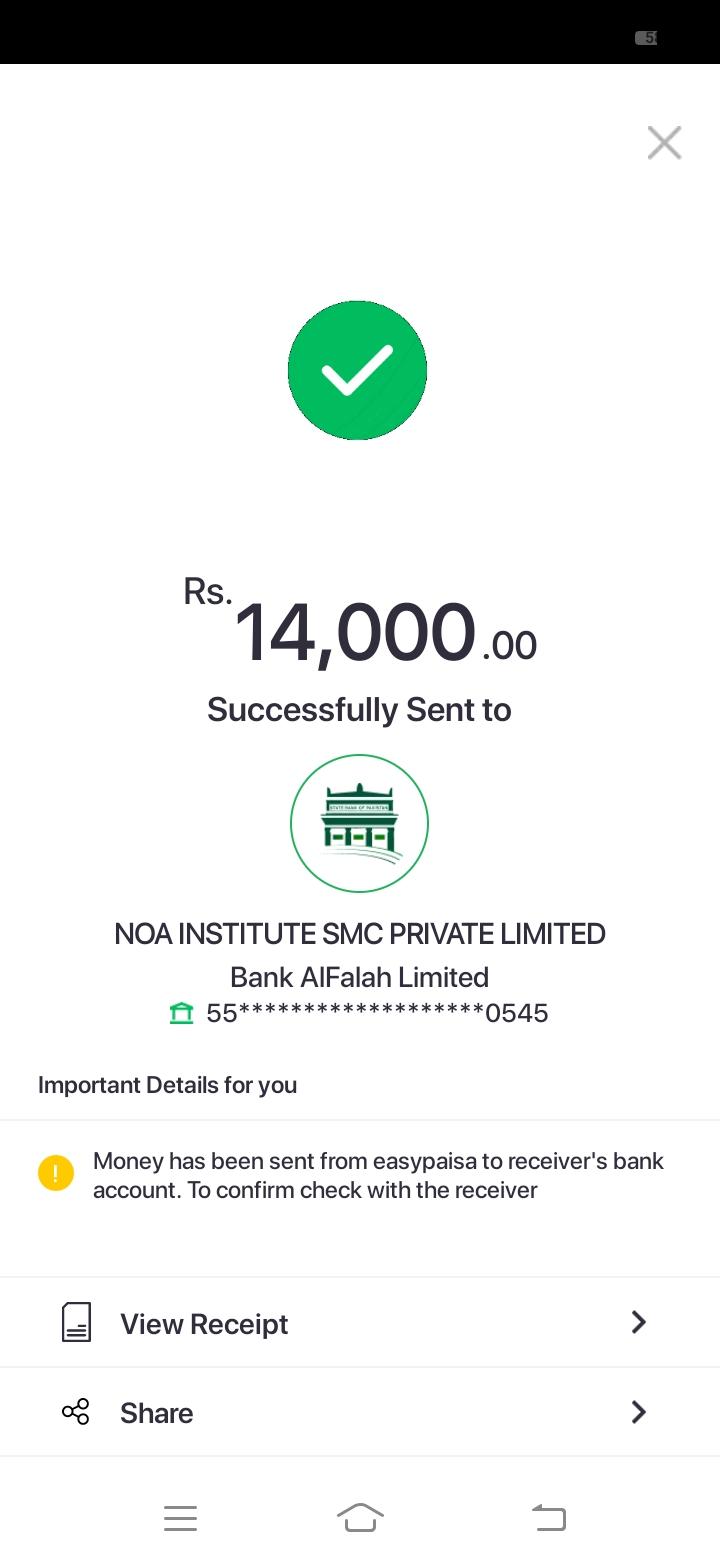This screenshot has height=1560, width=720.
Task: Tap the Important Details for you heading
Action: (x=167, y=1085)
